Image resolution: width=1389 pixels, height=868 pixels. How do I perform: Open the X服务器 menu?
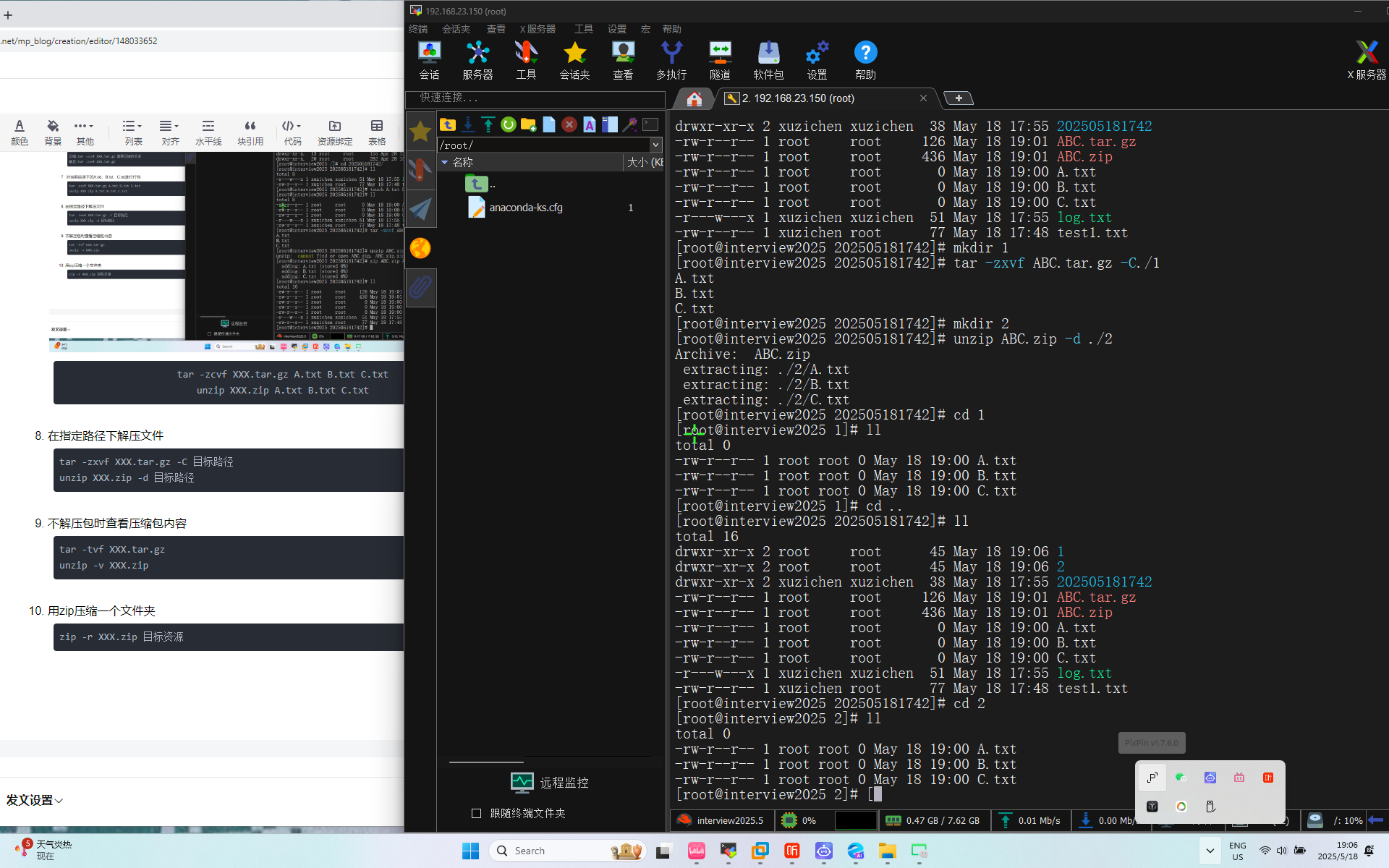pos(538,29)
